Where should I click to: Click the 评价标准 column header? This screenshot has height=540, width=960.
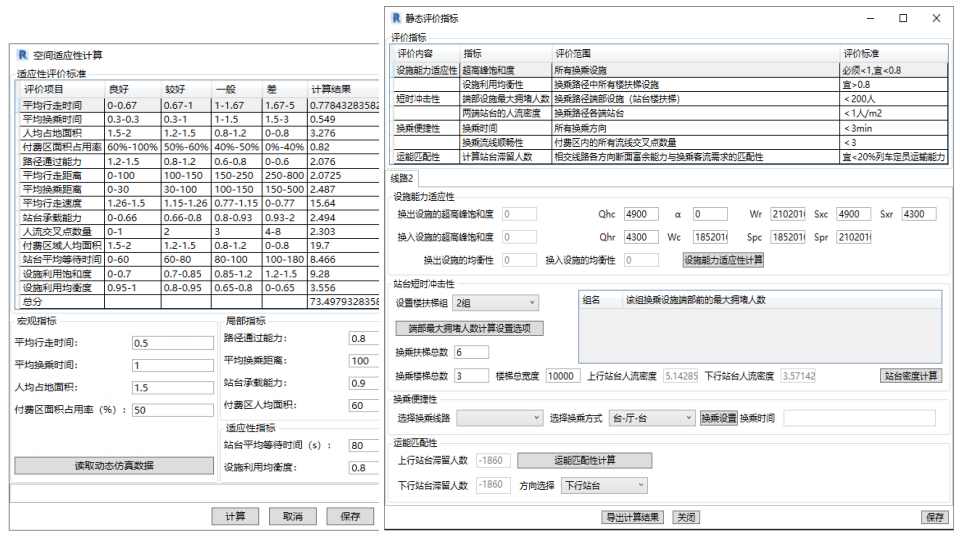click(894, 54)
